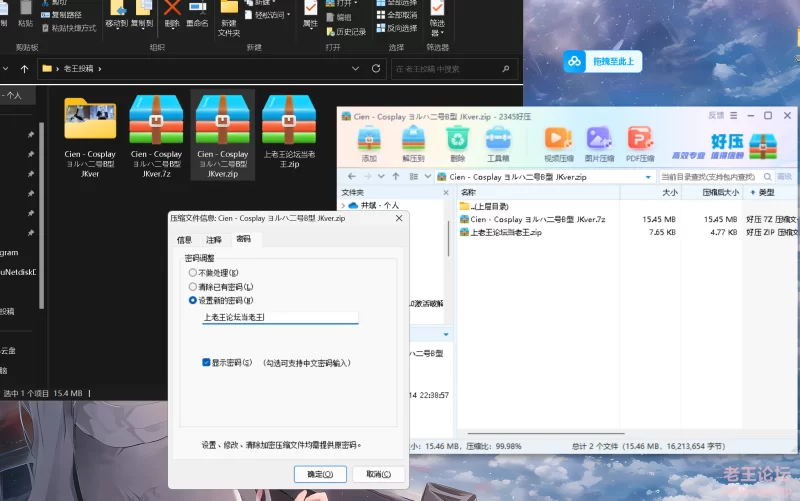Screen dimensions: 800x501
Task: Open the Explorer address bar dropdown
Action: click(356, 68)
